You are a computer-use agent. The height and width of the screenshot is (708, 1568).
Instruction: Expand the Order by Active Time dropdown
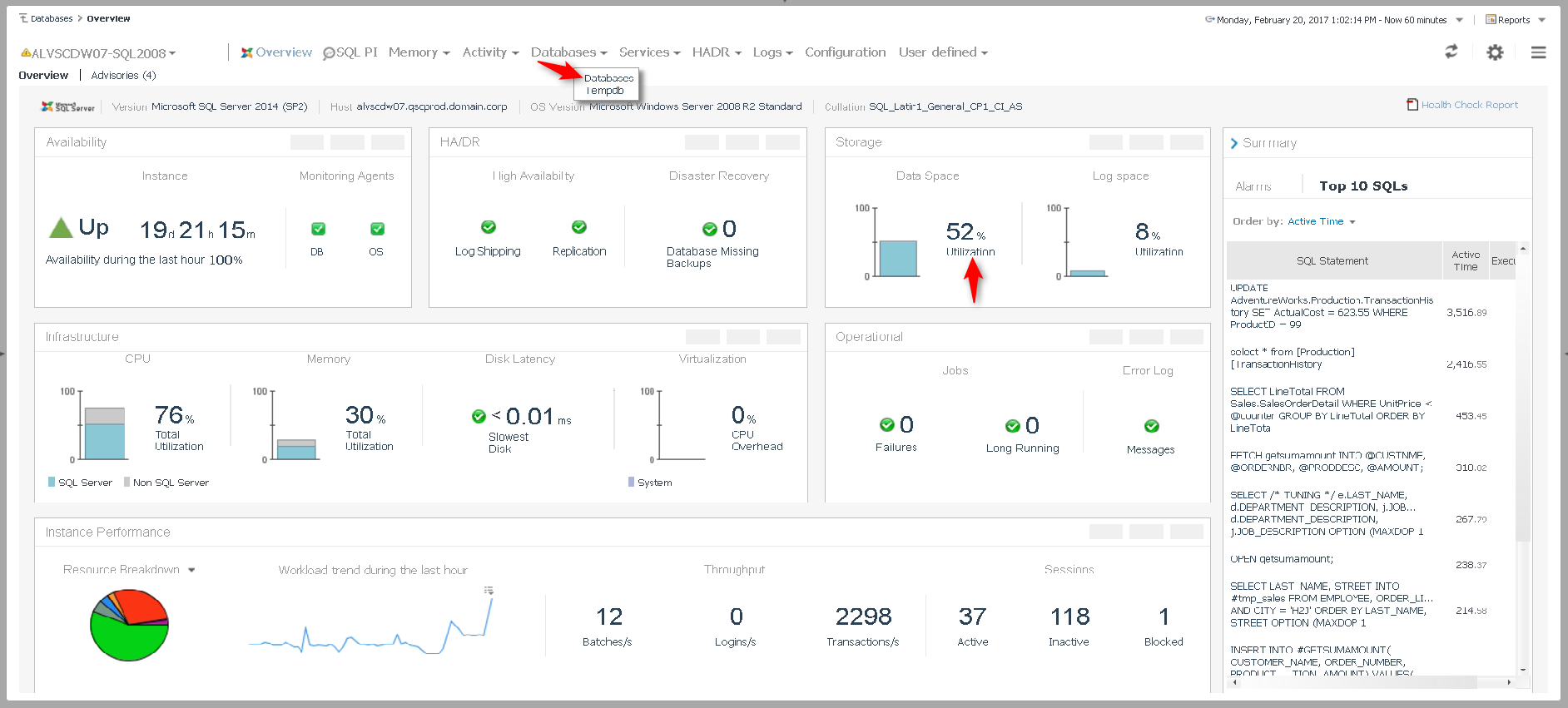click(x=1322, y=221)
